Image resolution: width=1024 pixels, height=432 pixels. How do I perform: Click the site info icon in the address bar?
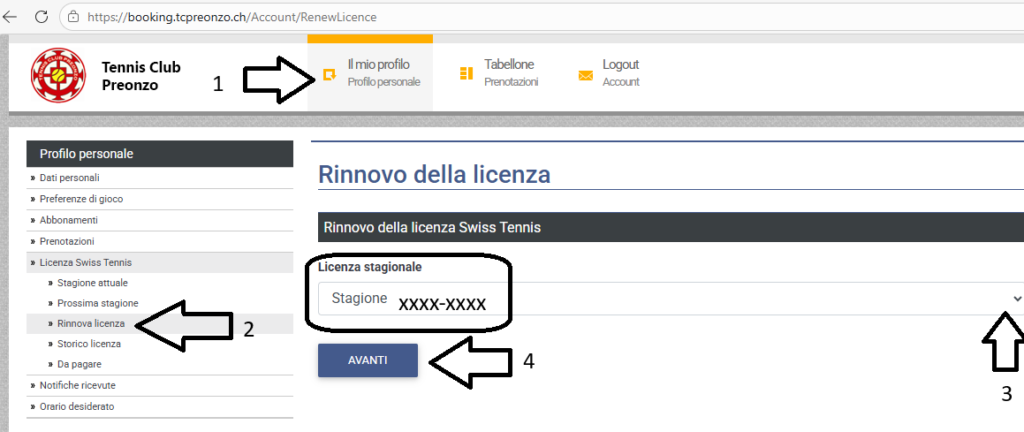(x=73, y=17)
